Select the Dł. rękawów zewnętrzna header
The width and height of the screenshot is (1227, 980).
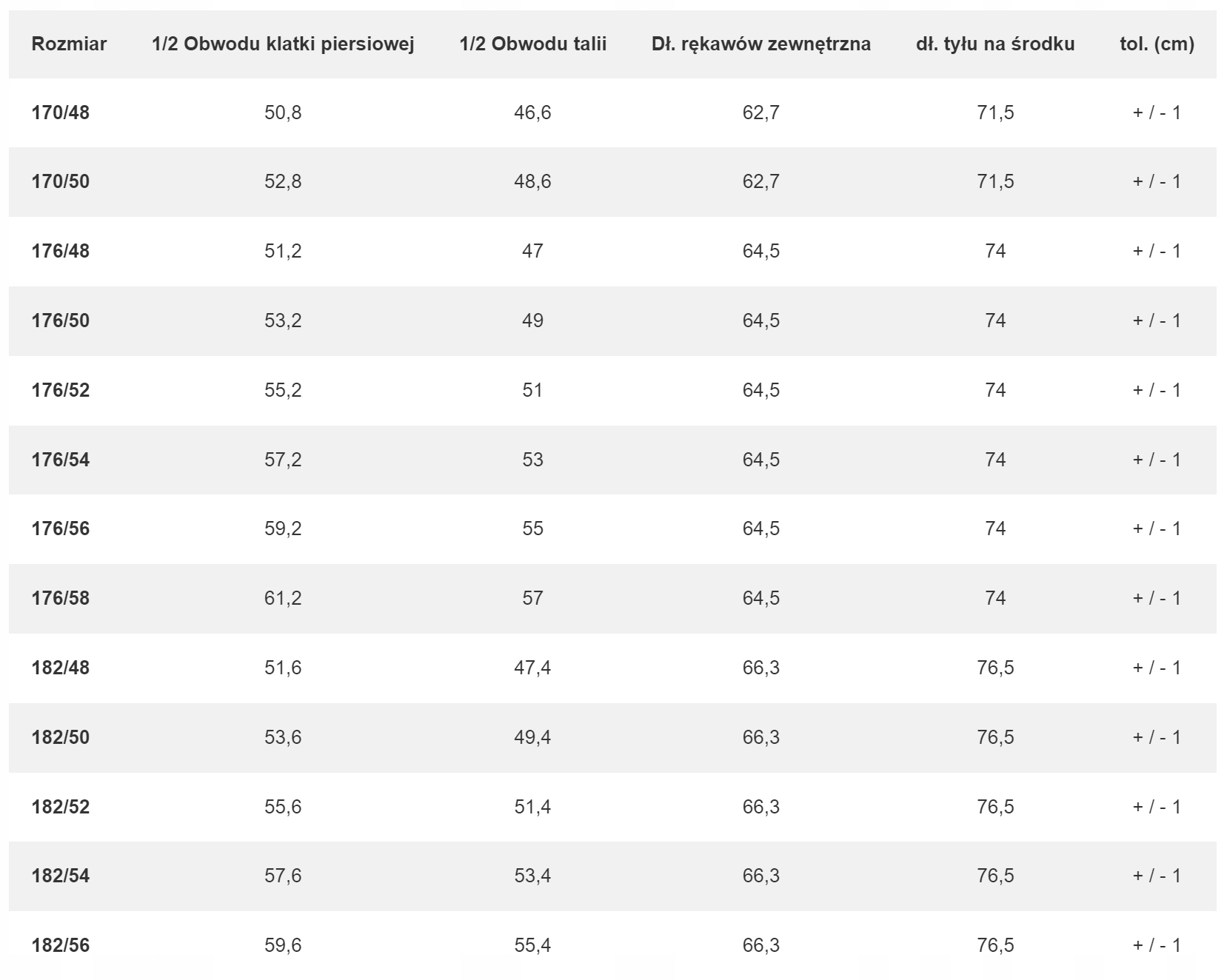click(760, 44)
